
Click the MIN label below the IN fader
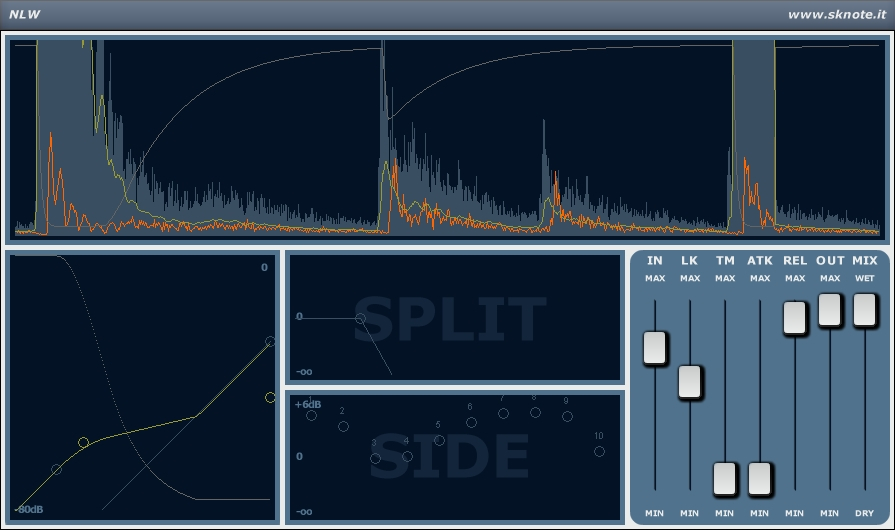click(x=654, y=513)
